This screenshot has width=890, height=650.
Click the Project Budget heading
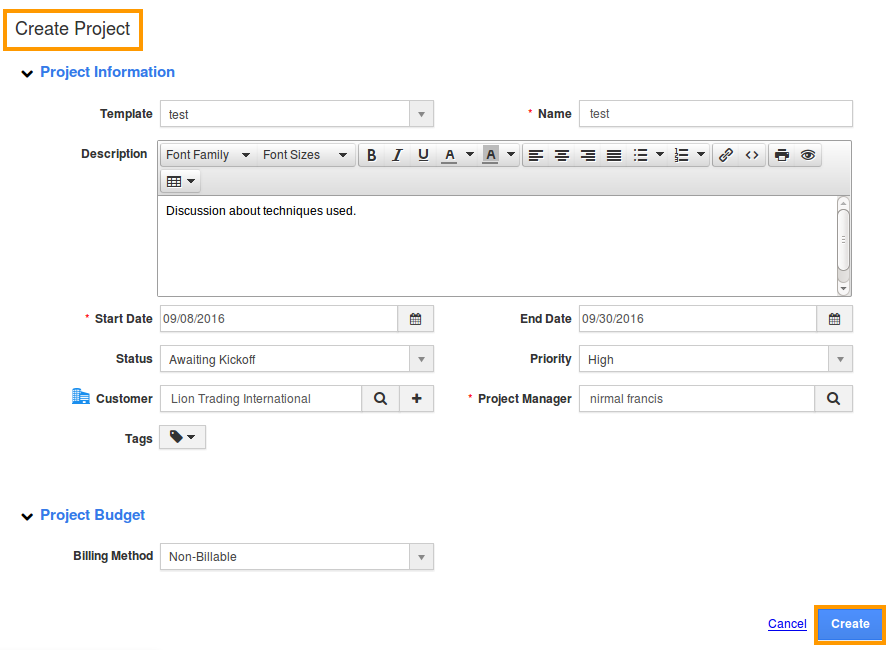click(93, 515)
